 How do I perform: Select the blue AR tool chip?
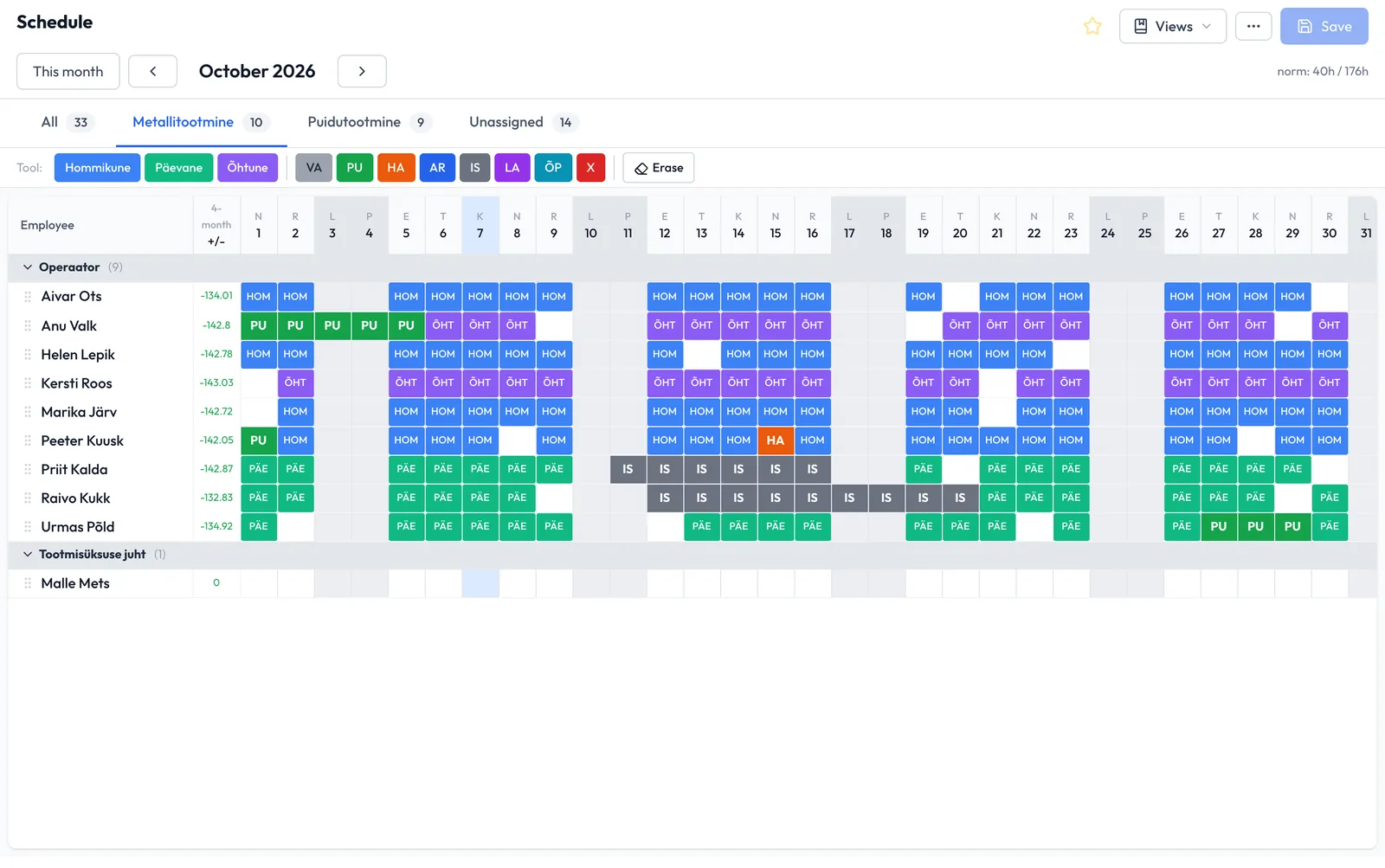[437, 168]
